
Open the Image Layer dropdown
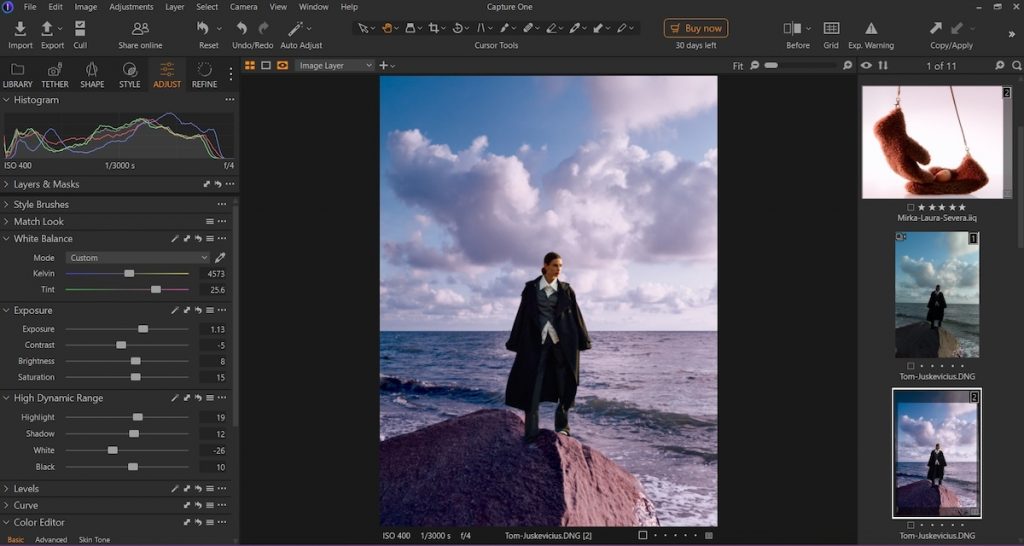pyautogui.click(x=334, y=65)
